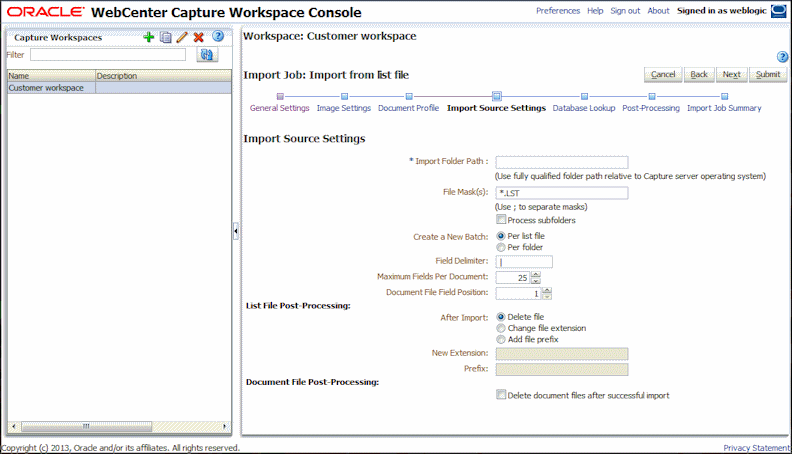Open Capture Workspaces panel help icon
This screenshot has width=792, height=454.
click(x=218, y=36)
